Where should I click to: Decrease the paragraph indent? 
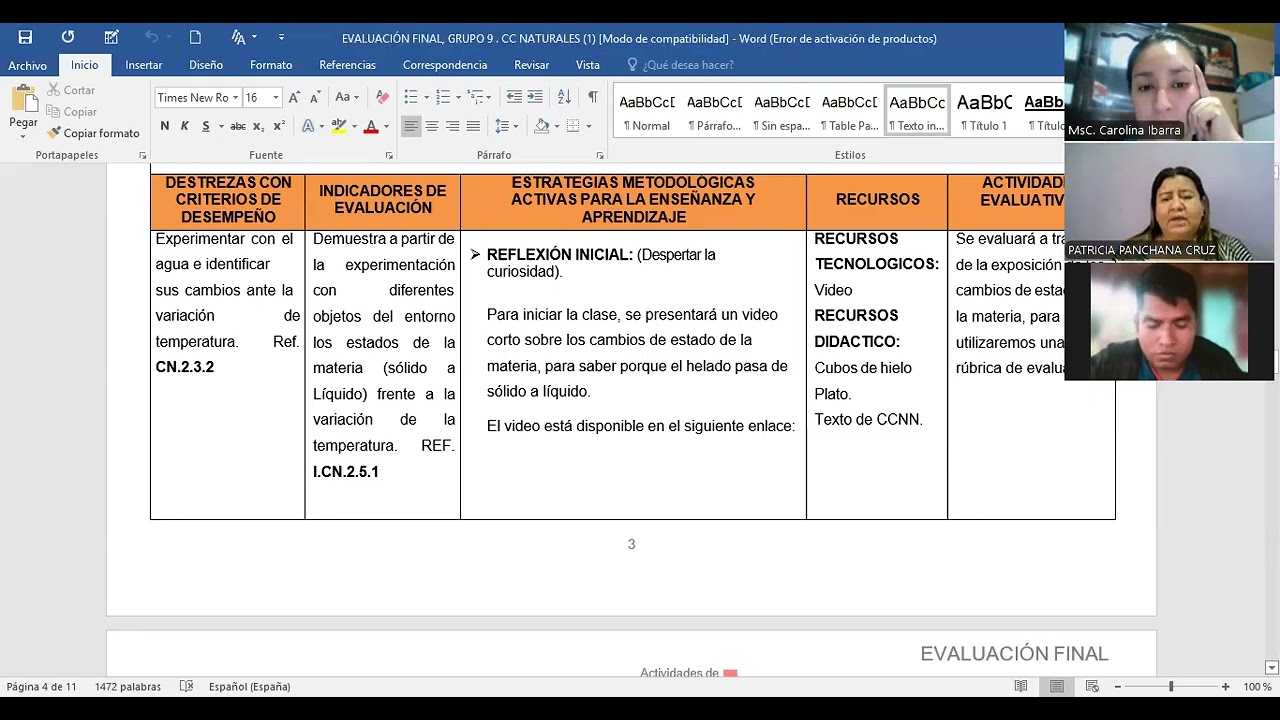pos(514,97)
